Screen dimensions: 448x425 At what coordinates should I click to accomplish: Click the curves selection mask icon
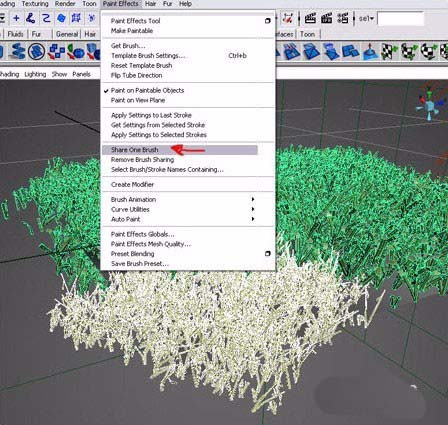point(46,18)
